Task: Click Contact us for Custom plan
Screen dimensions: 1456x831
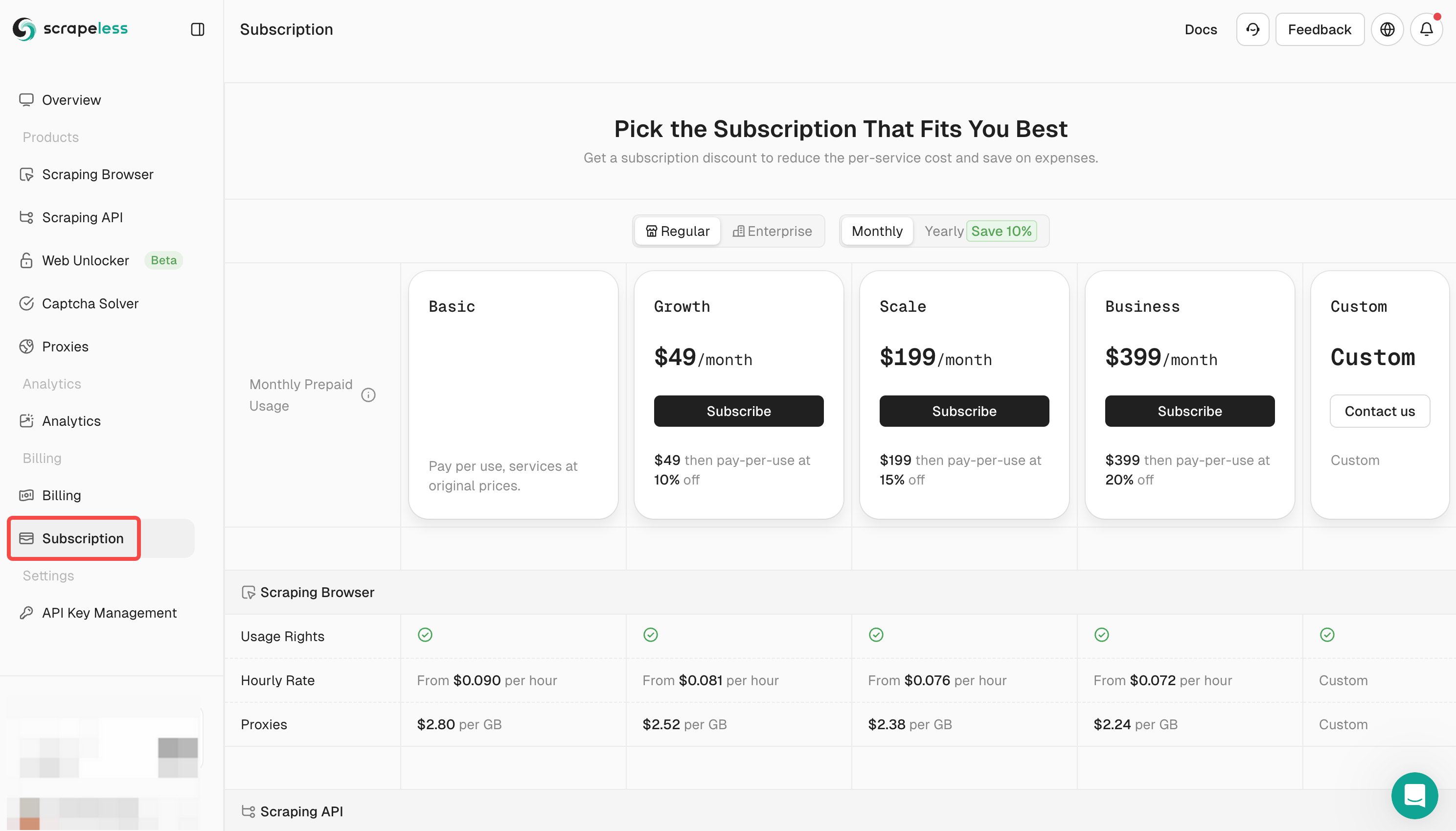Action: 1379,411
